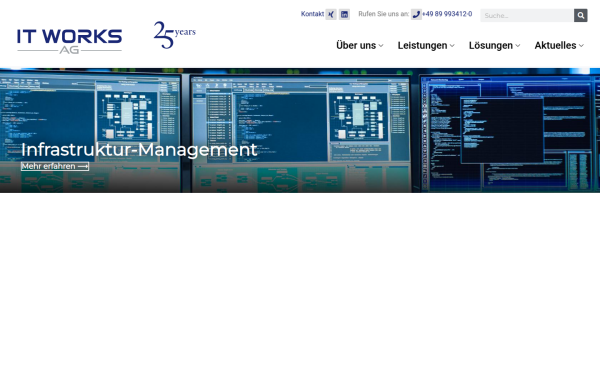Click the 'Rufen Sie uns an:' label
The width and height of the screenshot is (600, 375).
pos(383,14)
